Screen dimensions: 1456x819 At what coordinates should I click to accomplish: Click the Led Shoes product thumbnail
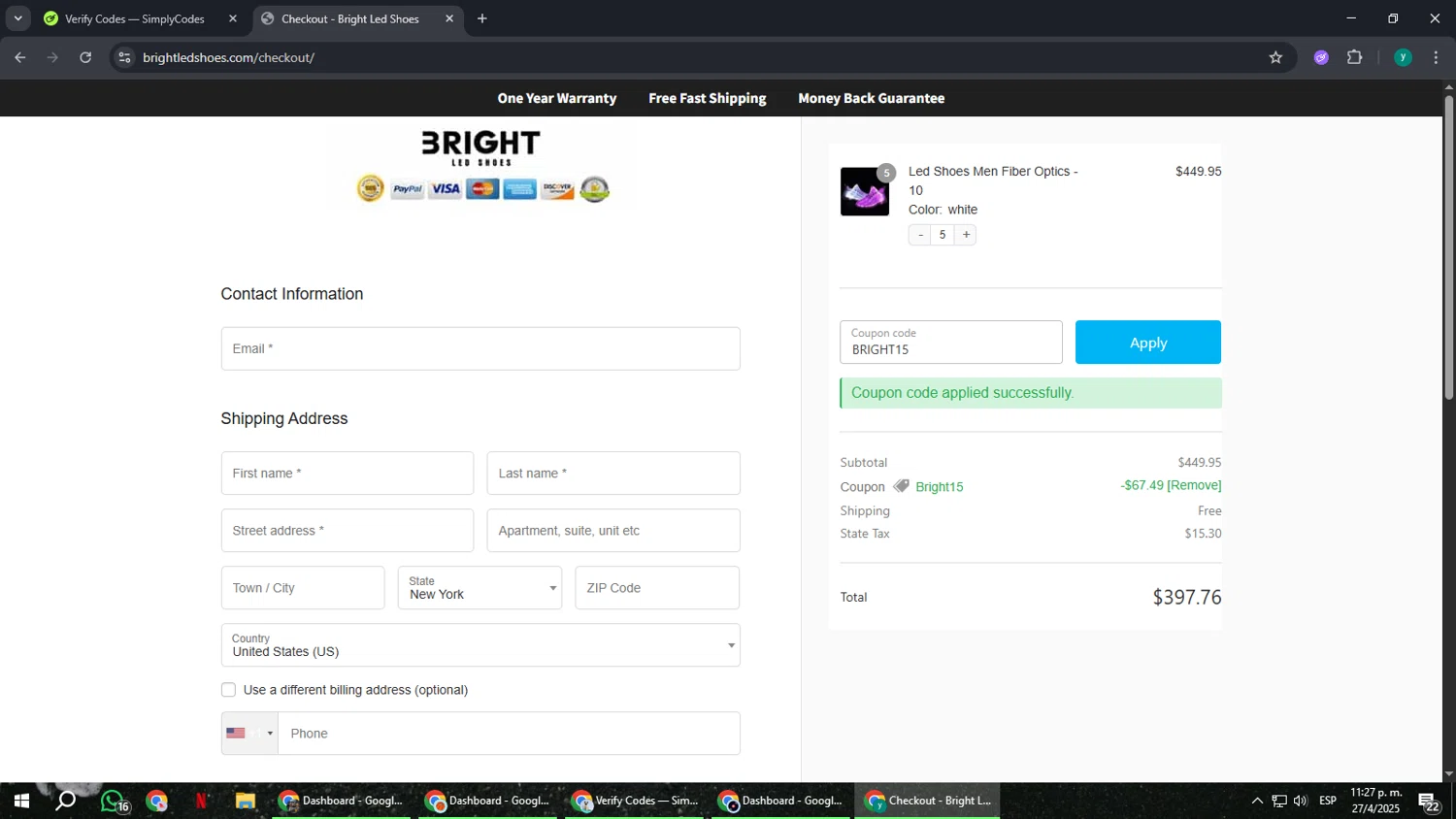click(865, 191)
